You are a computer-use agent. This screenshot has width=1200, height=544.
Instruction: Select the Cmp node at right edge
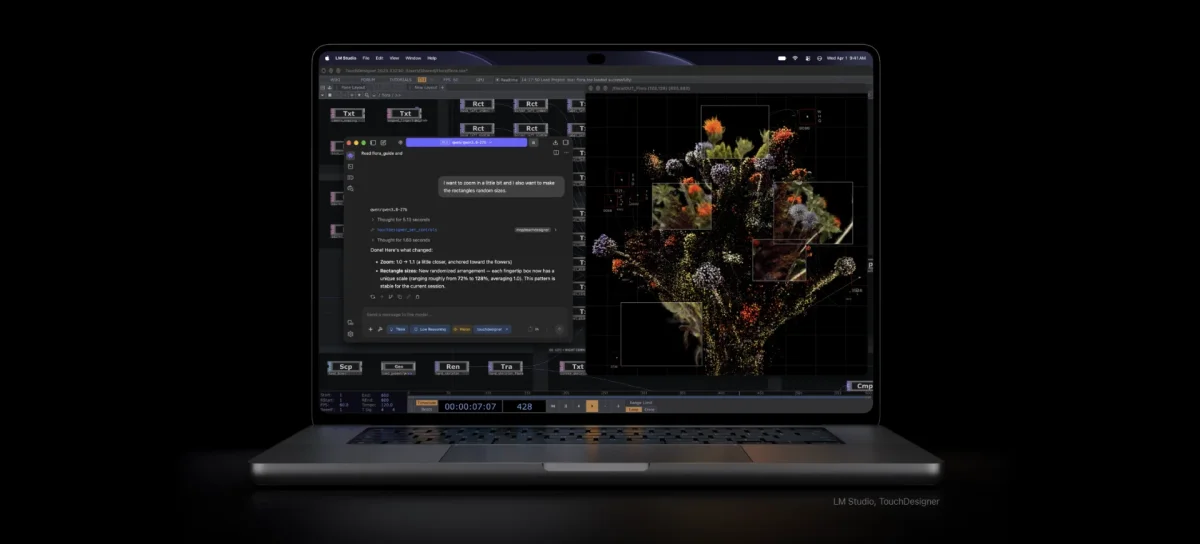(x=859, y=386)
